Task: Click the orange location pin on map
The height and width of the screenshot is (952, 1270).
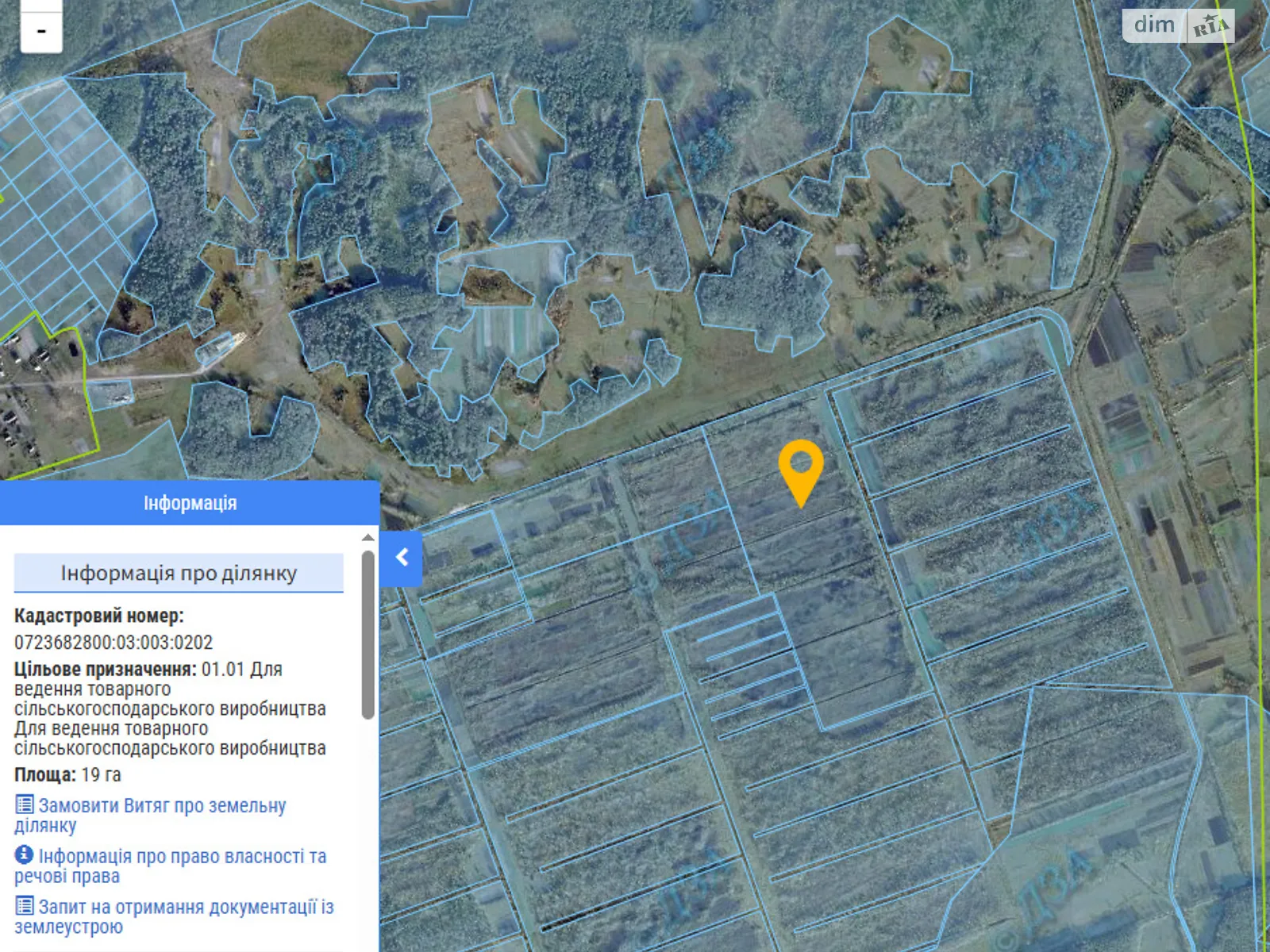Action: pyautogui.click(x=801, y=470)
